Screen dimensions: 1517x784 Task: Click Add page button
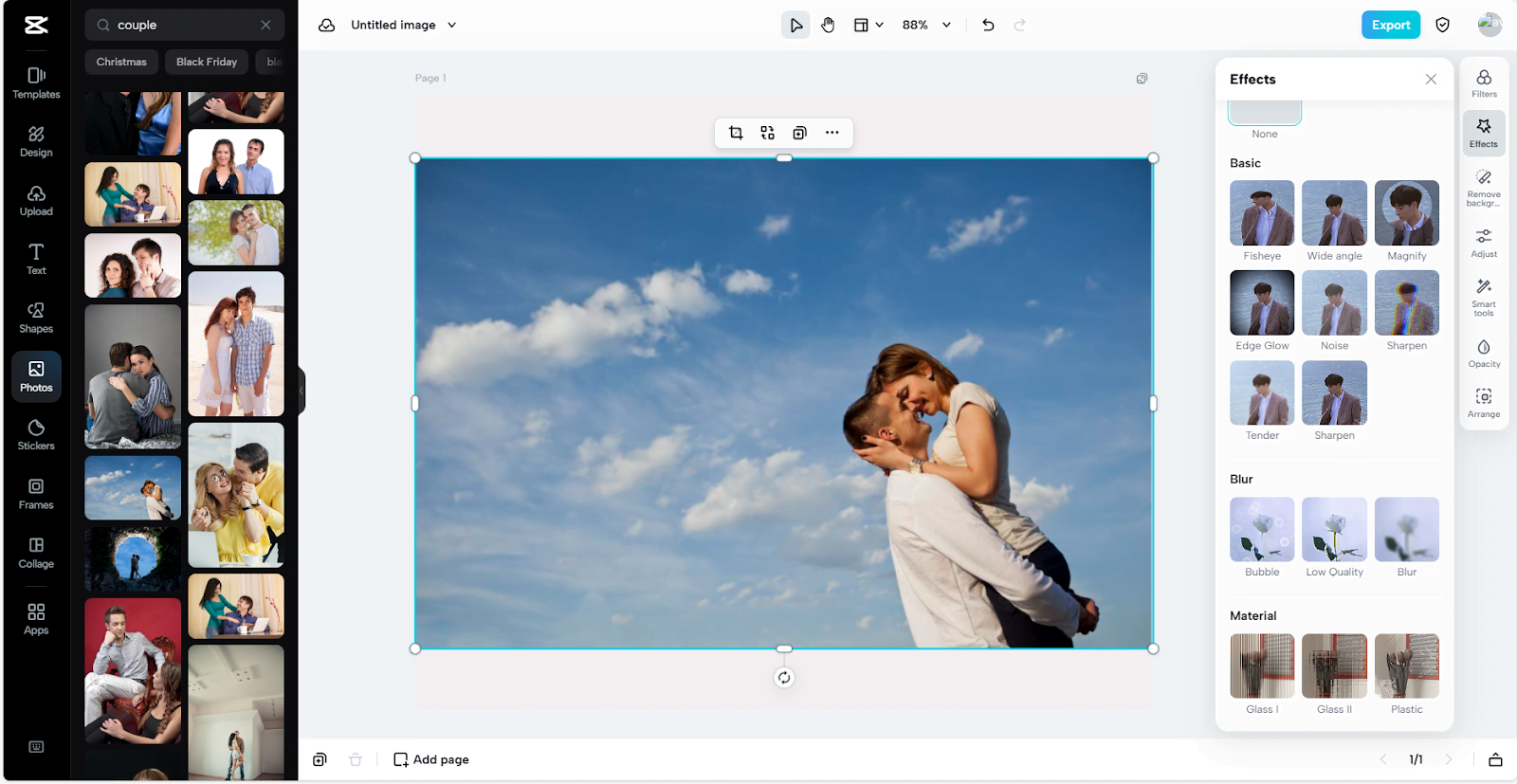(x=431, y=759)
